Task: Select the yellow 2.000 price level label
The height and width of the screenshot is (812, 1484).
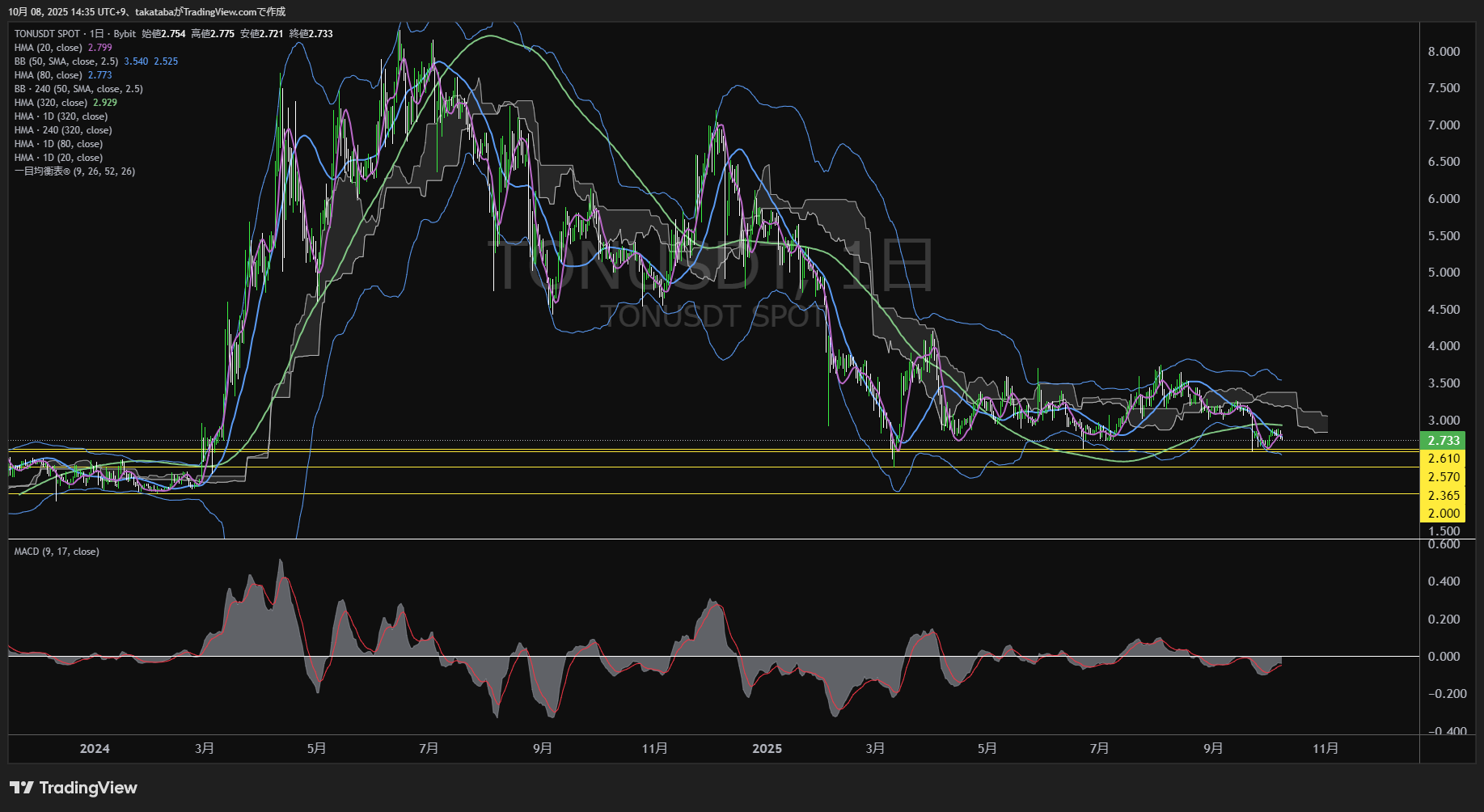Action: tap(1443, 514)
